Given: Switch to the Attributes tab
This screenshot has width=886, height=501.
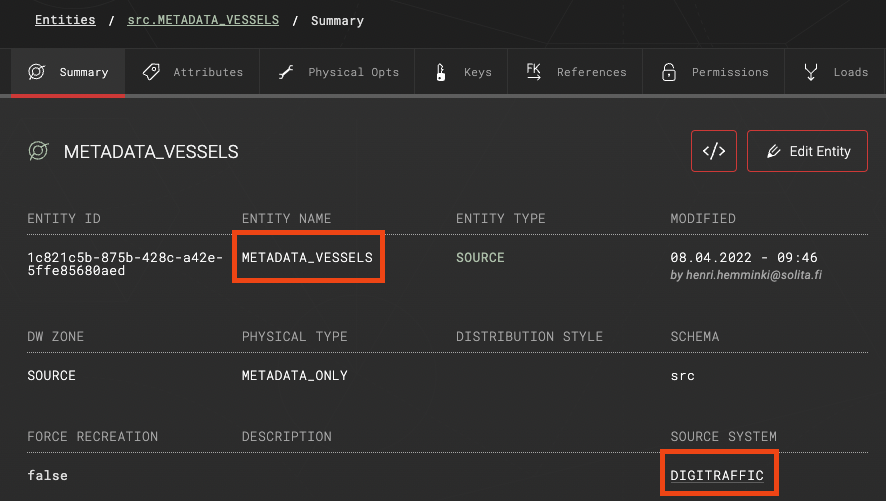Looking at the screenshot, I should pos(192,72).
